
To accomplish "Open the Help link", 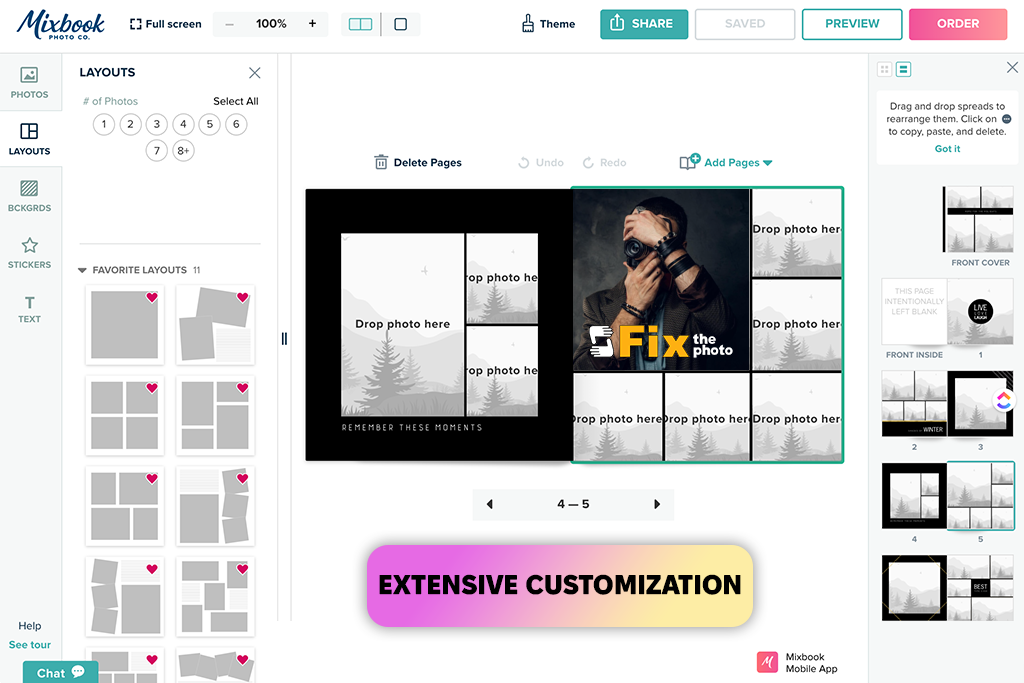I will pyautogui.click(x=29, y=626).
